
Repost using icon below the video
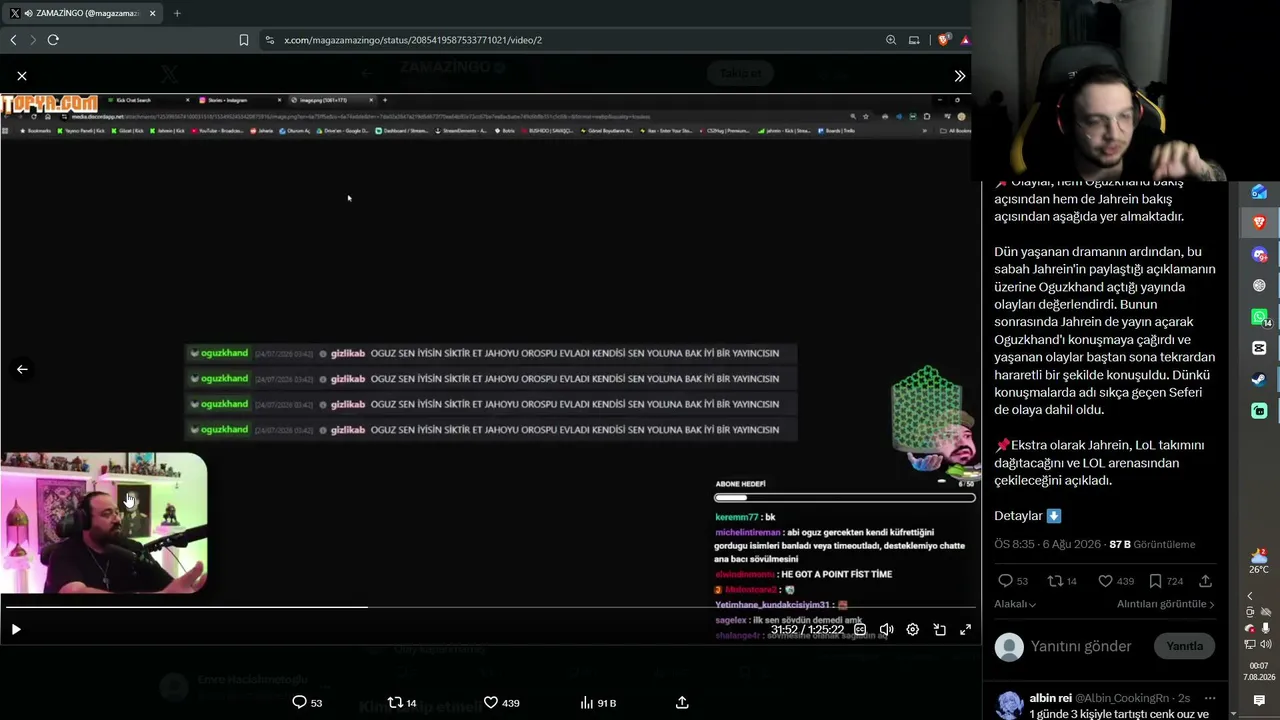click(x=395, y=702)
